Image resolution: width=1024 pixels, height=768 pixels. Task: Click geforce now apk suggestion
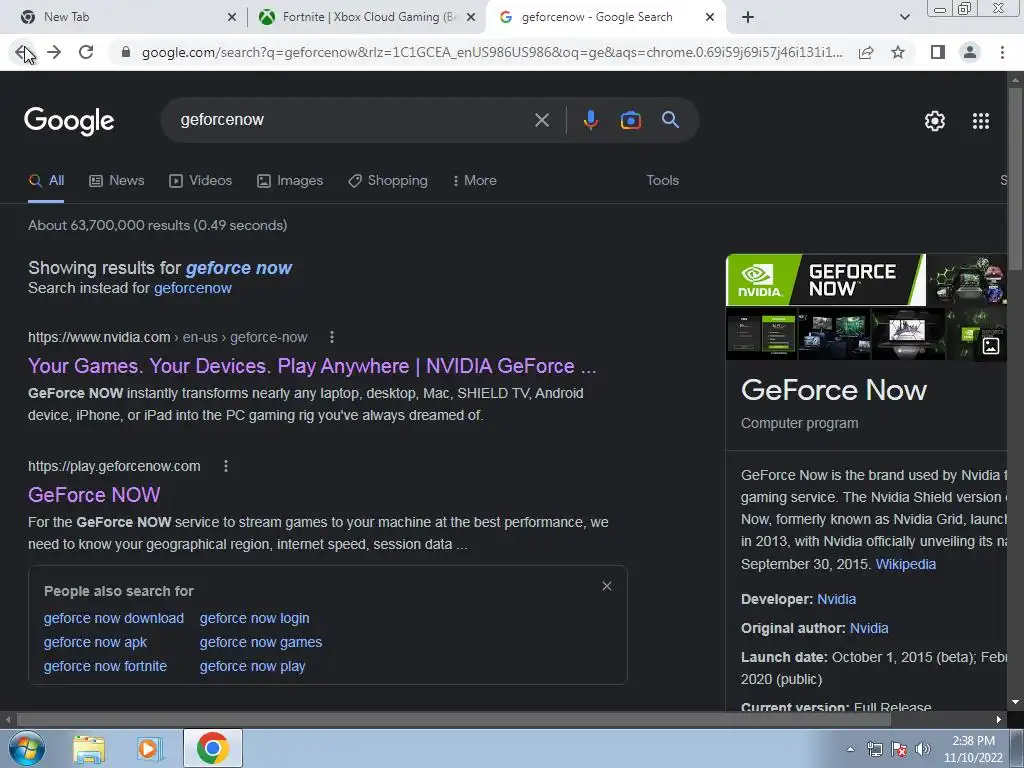click(x=95, y=642)
